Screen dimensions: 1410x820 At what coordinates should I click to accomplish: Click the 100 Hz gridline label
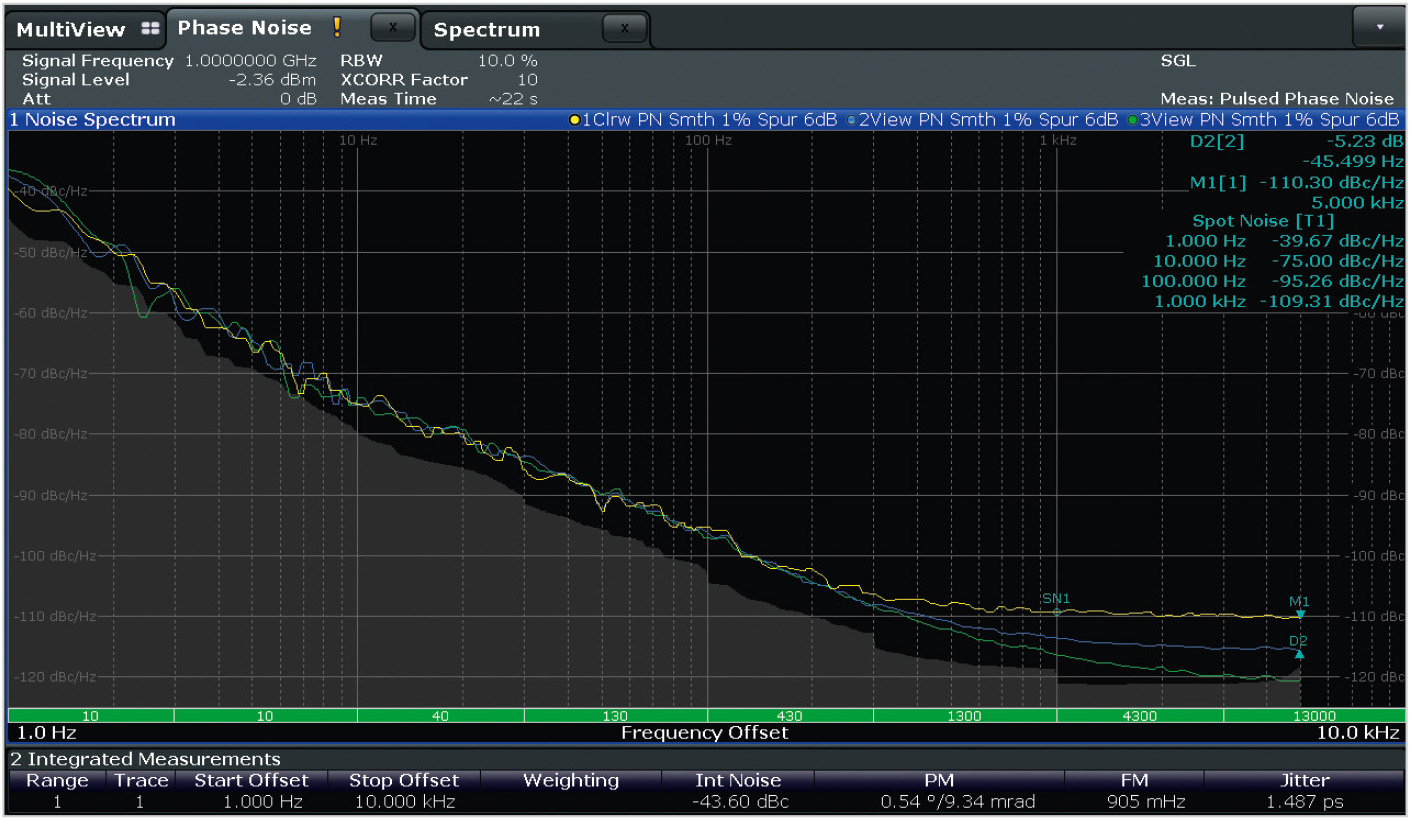point(710,141)
